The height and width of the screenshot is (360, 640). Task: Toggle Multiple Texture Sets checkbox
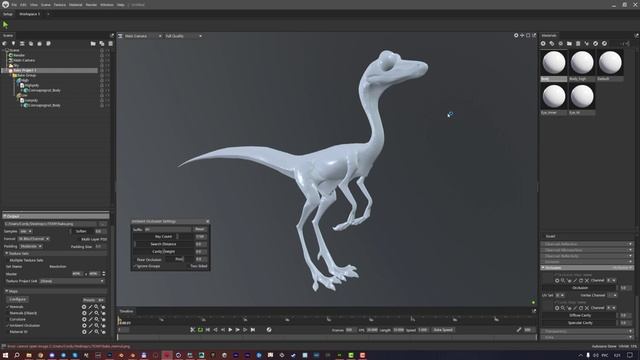point(7,260)
